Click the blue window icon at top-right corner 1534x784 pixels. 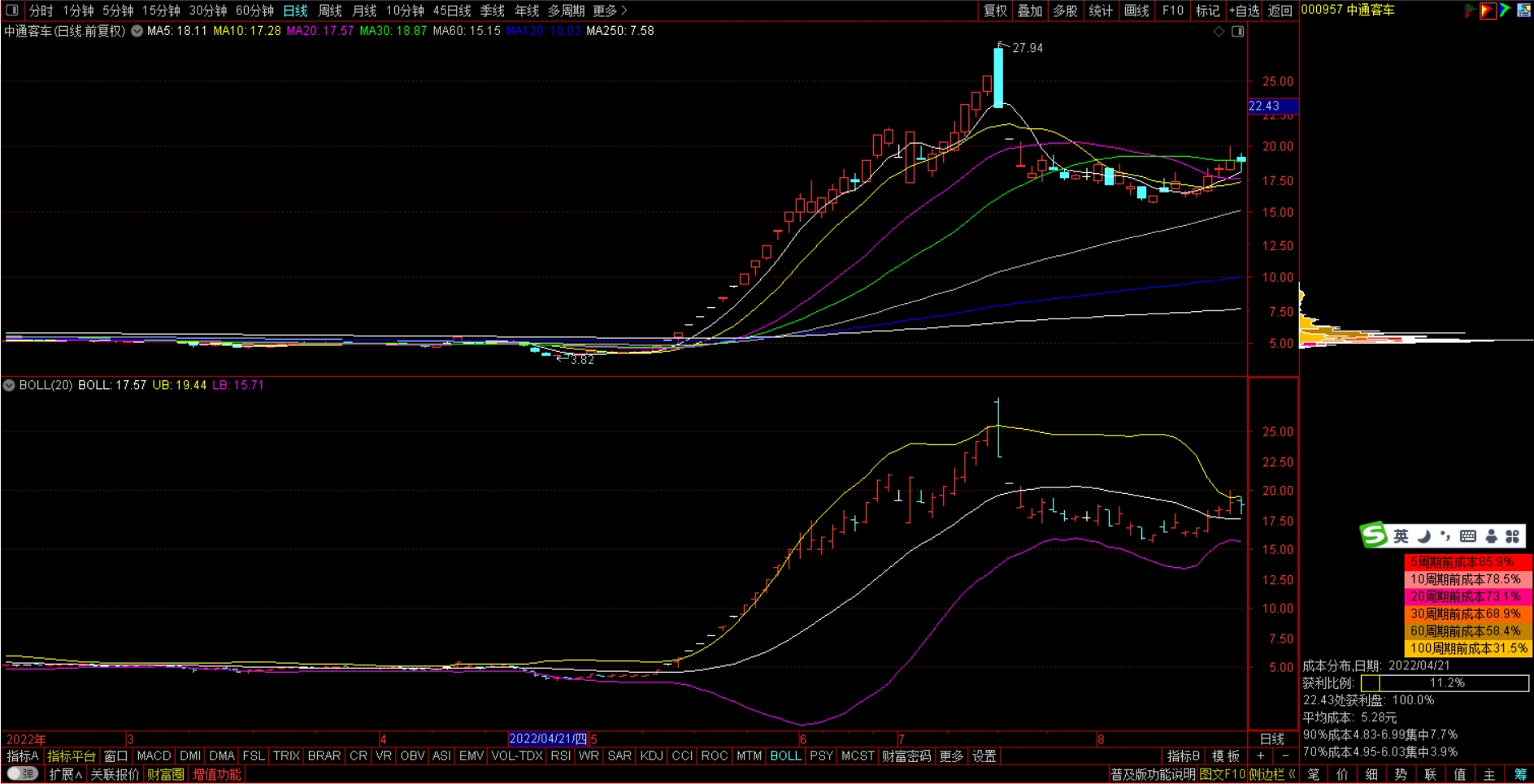point(1523,11)
